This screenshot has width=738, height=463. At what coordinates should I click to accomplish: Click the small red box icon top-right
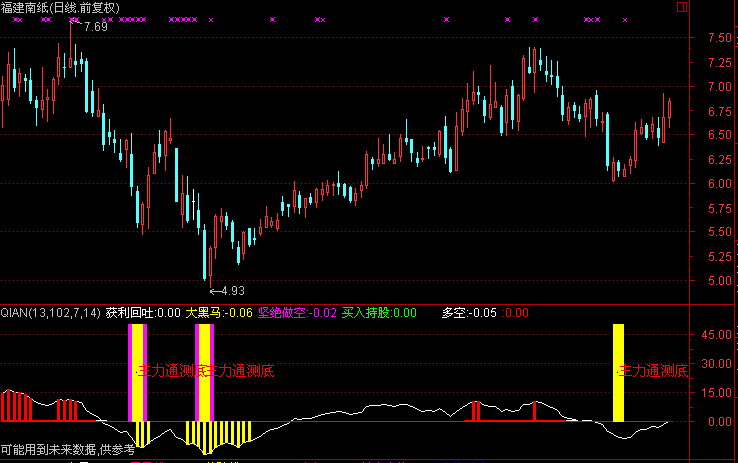[x=683, y=6]
